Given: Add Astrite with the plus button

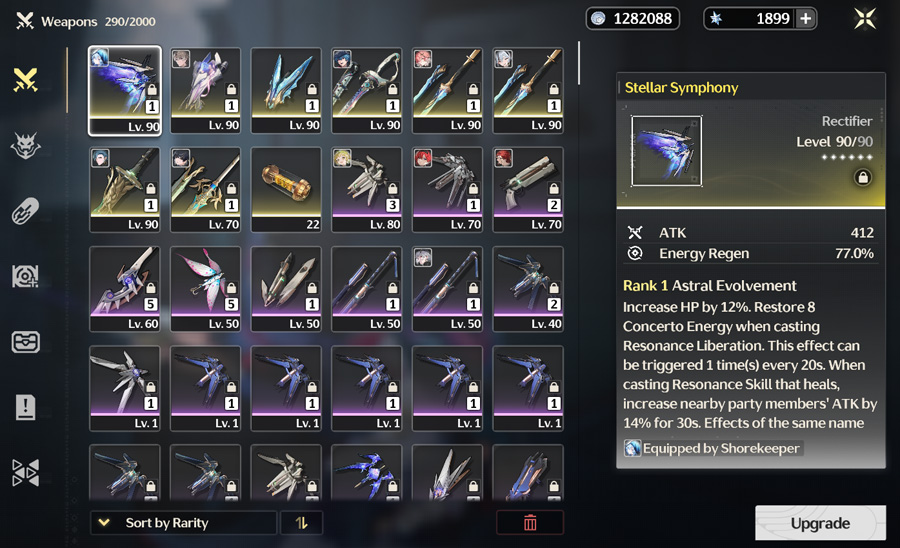Looking at the screenshot, I should (x=806, y=18).
